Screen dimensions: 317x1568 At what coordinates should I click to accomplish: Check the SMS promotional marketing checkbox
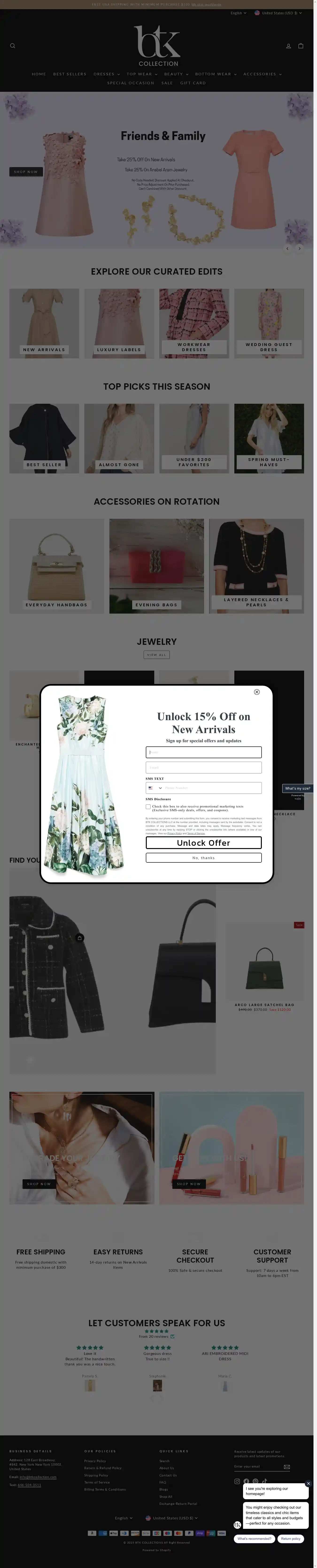click(x=148, y=807)
